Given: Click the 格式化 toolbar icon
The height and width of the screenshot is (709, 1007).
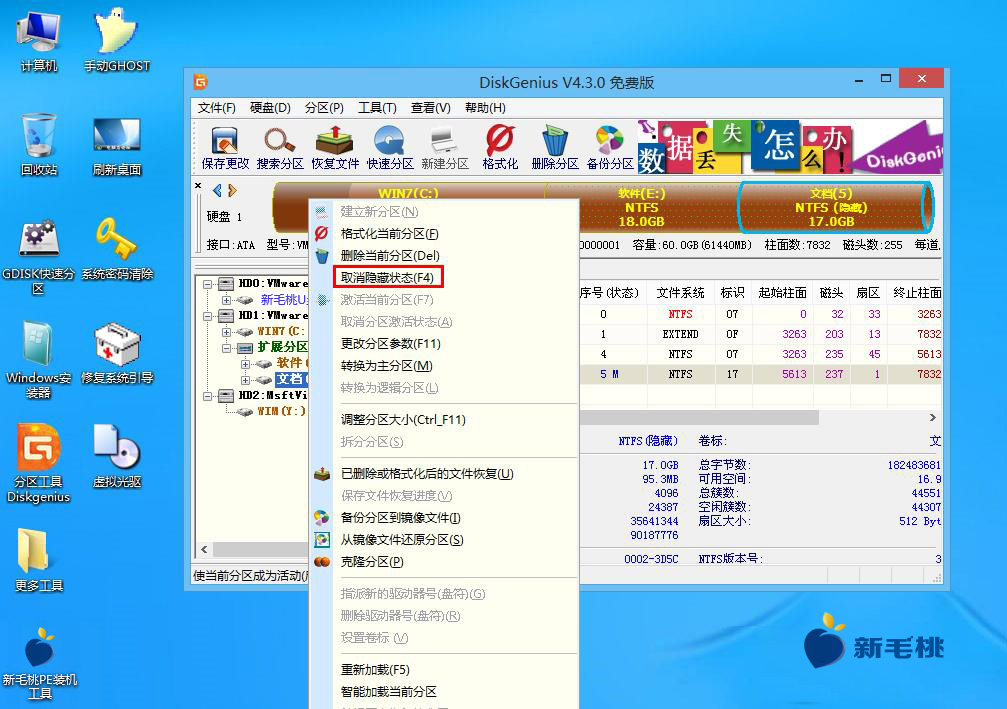Looking at the screenshot, I should coord(500,148).
